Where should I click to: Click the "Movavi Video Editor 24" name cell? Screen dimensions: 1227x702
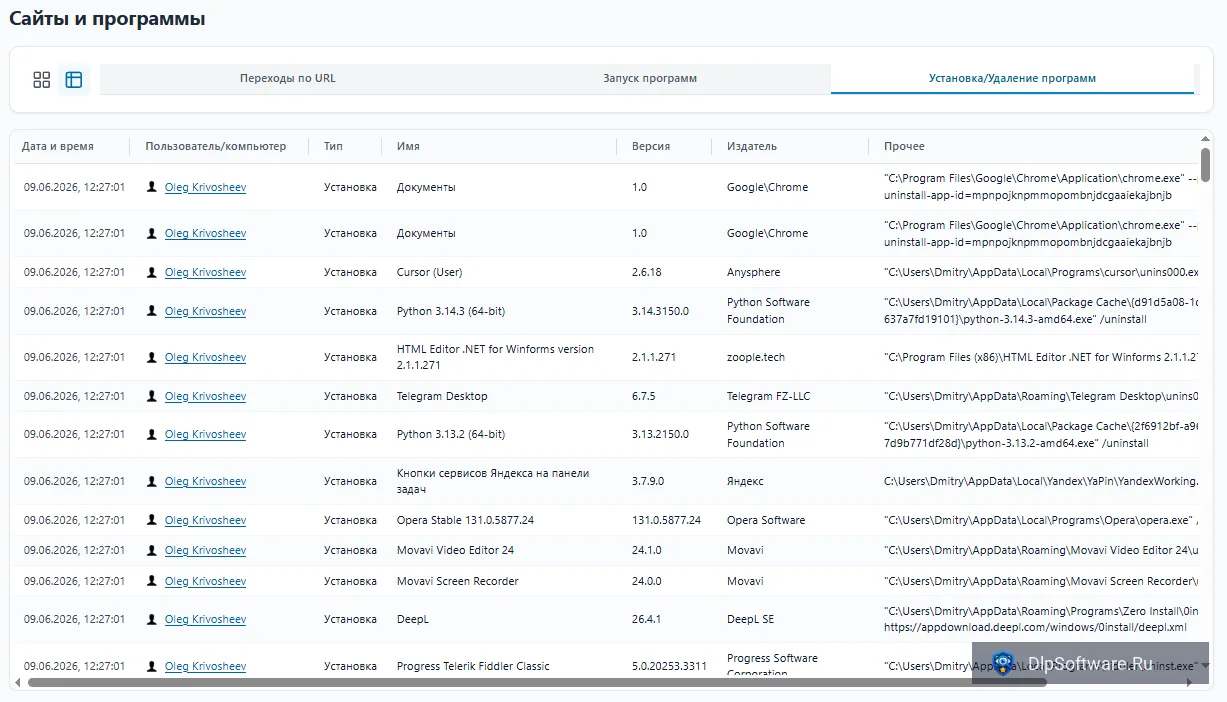coord(455,550)
